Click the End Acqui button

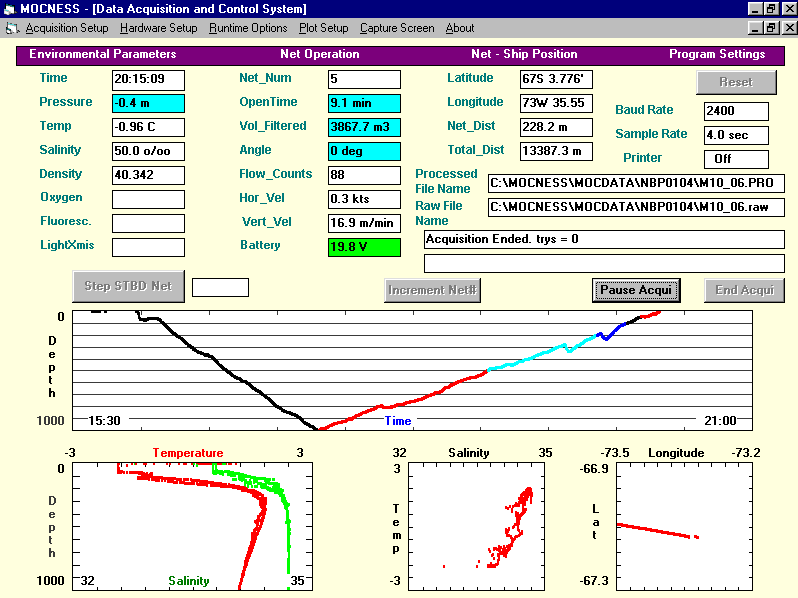(x=744, y=290)
